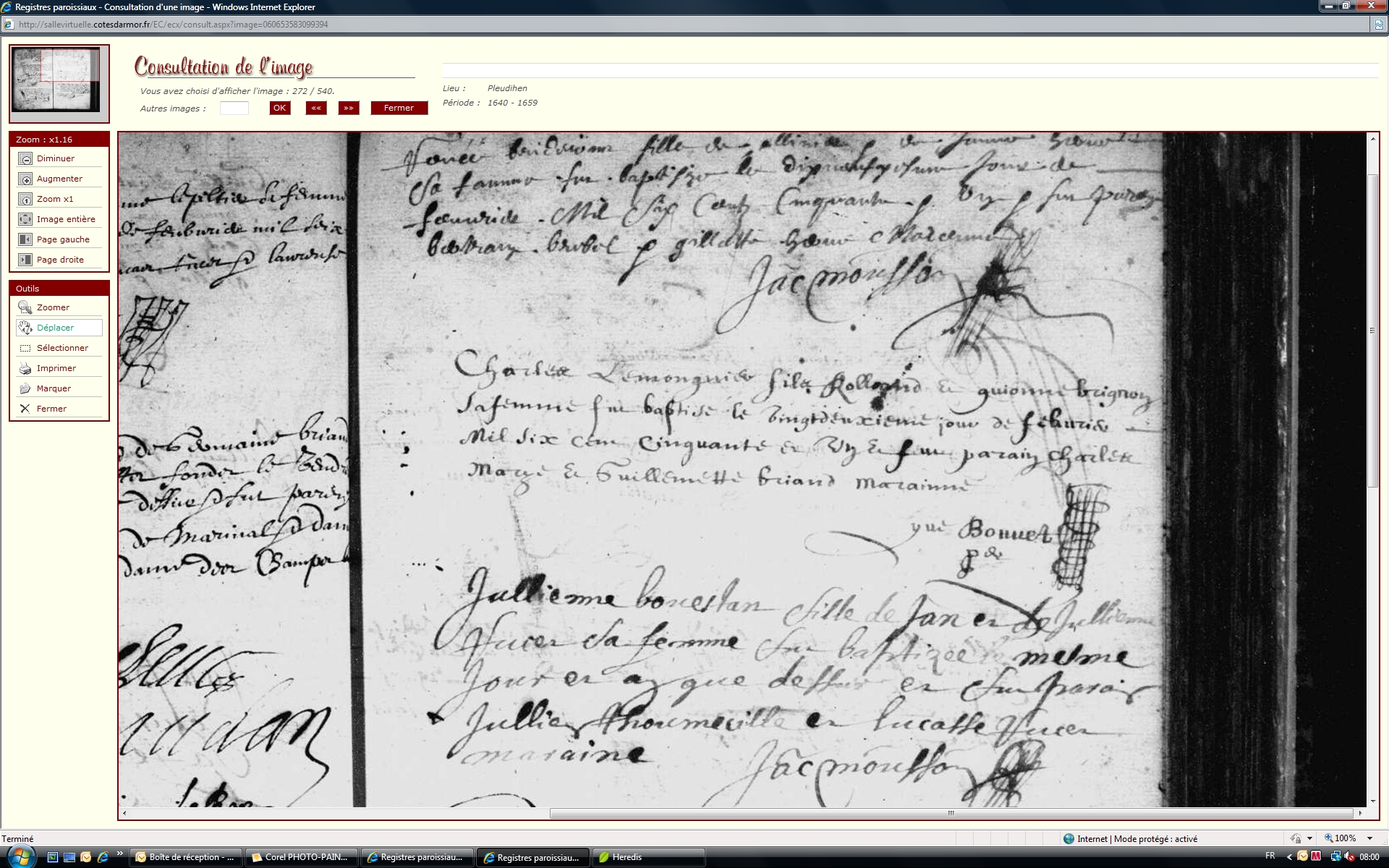Screen dimensions: 1389x868
Task: Reset view with Zoom x1 icon
Action: (25, 199)
